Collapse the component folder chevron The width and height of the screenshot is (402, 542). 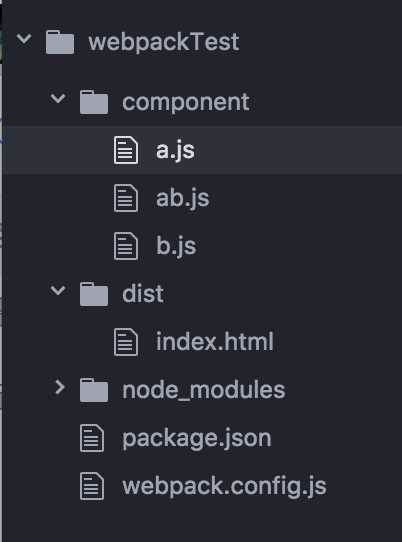click(58, 99)
